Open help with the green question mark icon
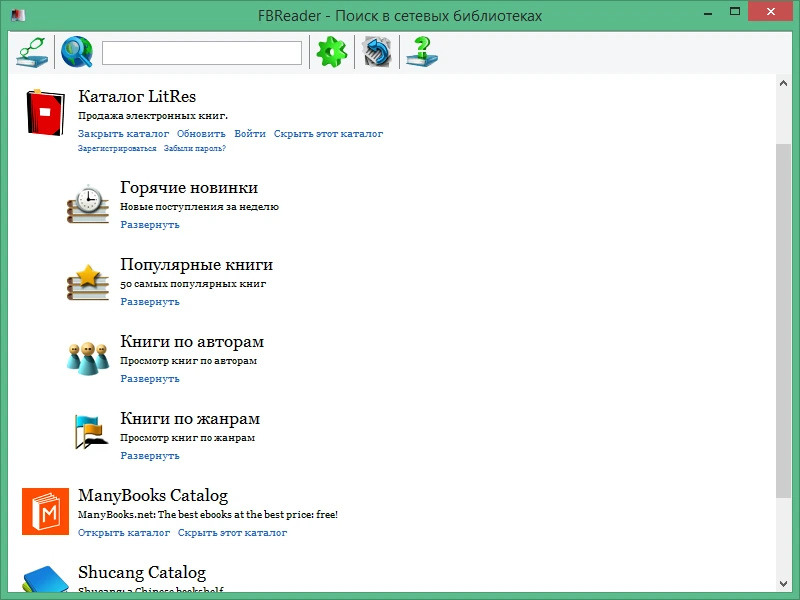The image size is (800, 600). [x=422, y=52]
